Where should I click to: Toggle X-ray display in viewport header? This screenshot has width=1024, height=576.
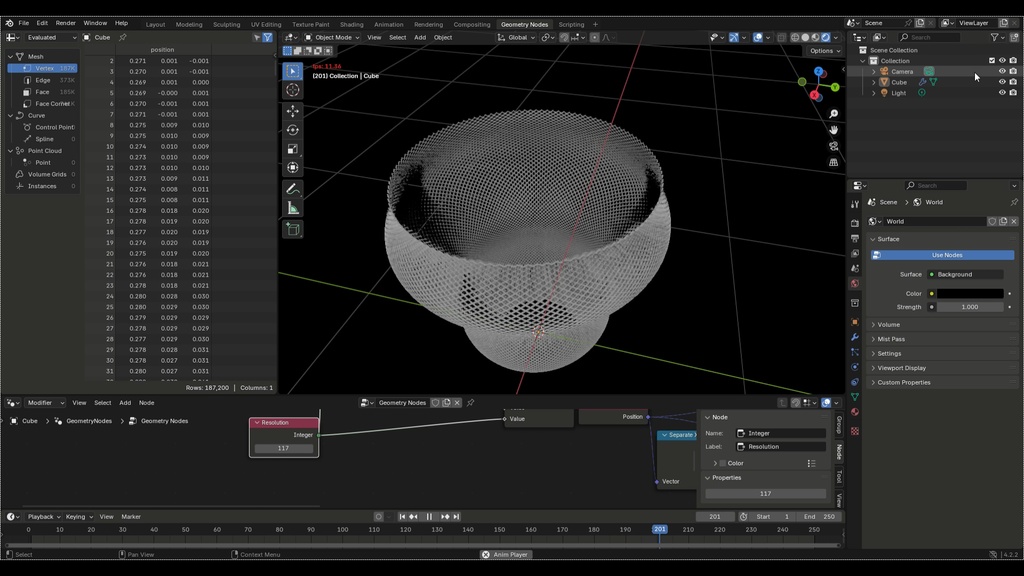coord(781,38)
